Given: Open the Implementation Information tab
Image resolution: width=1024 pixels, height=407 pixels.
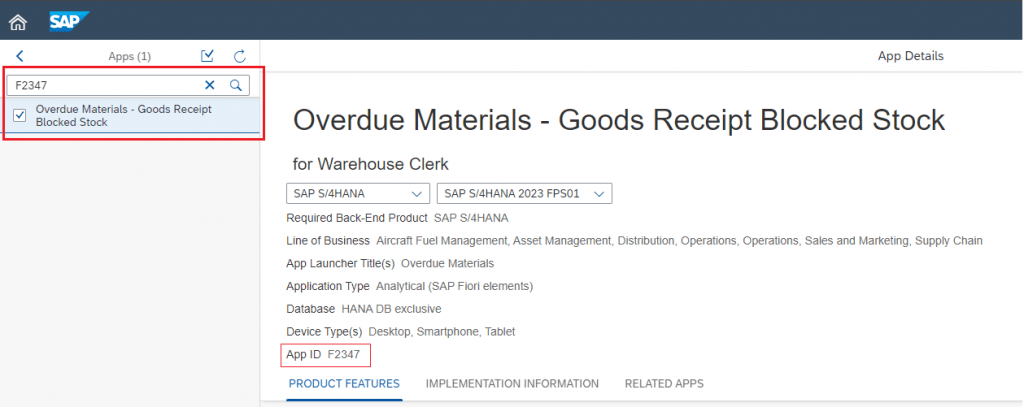Looking at the screenshot, I should [x=512, y=383].
